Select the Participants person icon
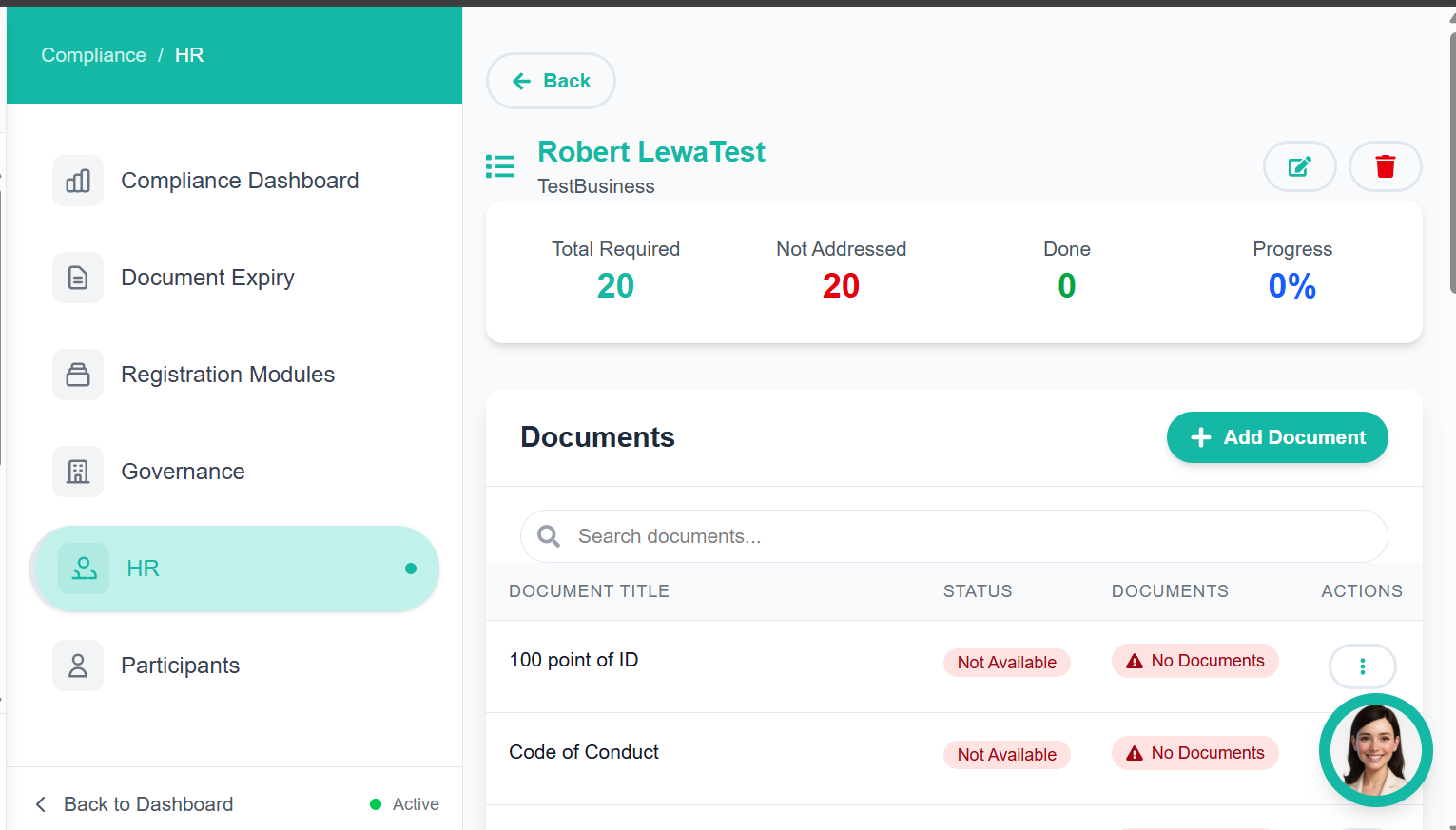Image resolution: width=1456 pixels, height=830 pixels. (78, 666)
